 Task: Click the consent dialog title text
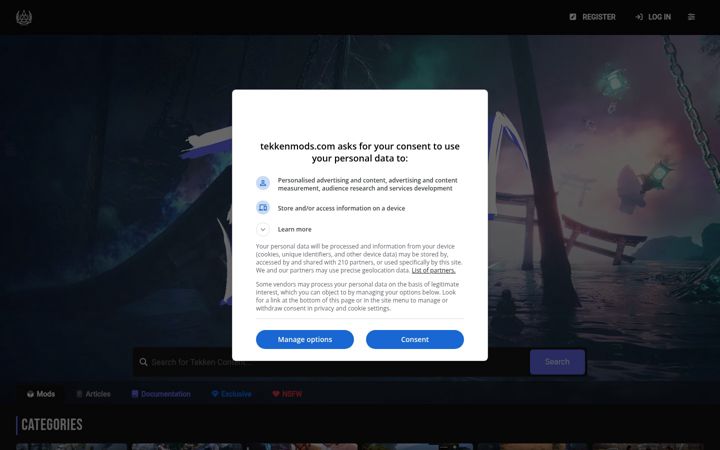[x=360, y=152]
